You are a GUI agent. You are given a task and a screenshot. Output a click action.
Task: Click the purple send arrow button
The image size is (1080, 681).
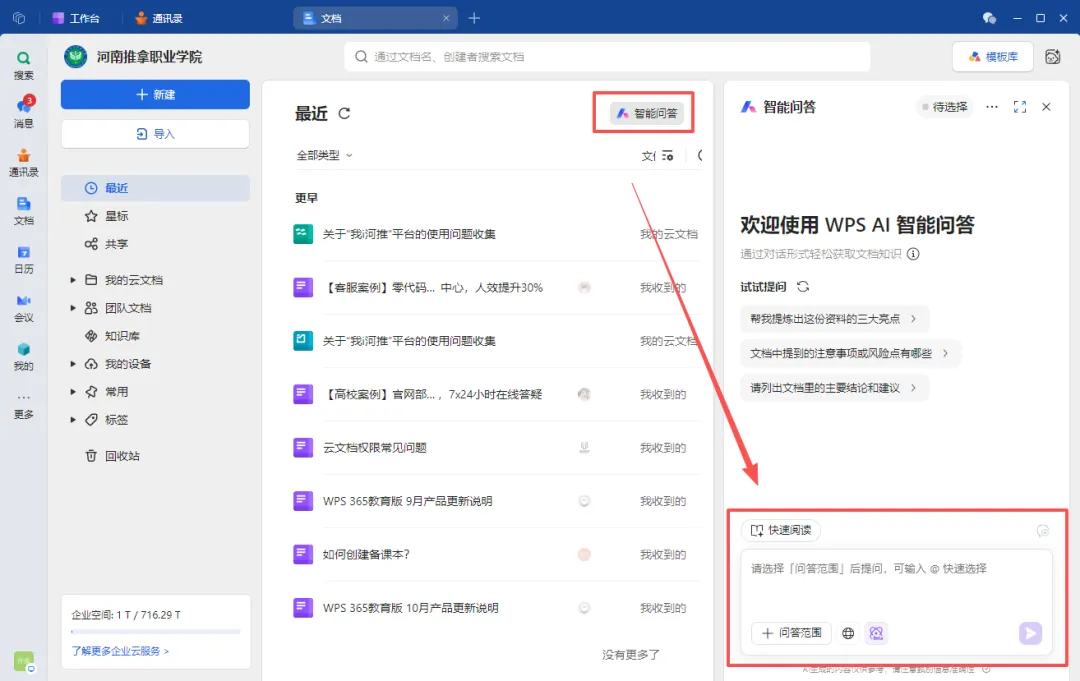click(x=1030, y=633)
